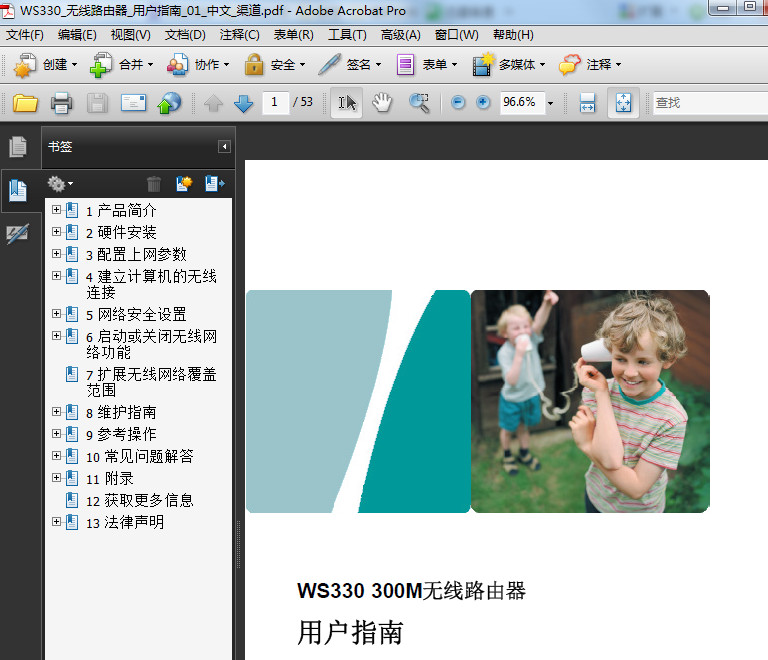768x660 pixels.
Task: Click the Open file folder icon
Action: click(25, 103)
